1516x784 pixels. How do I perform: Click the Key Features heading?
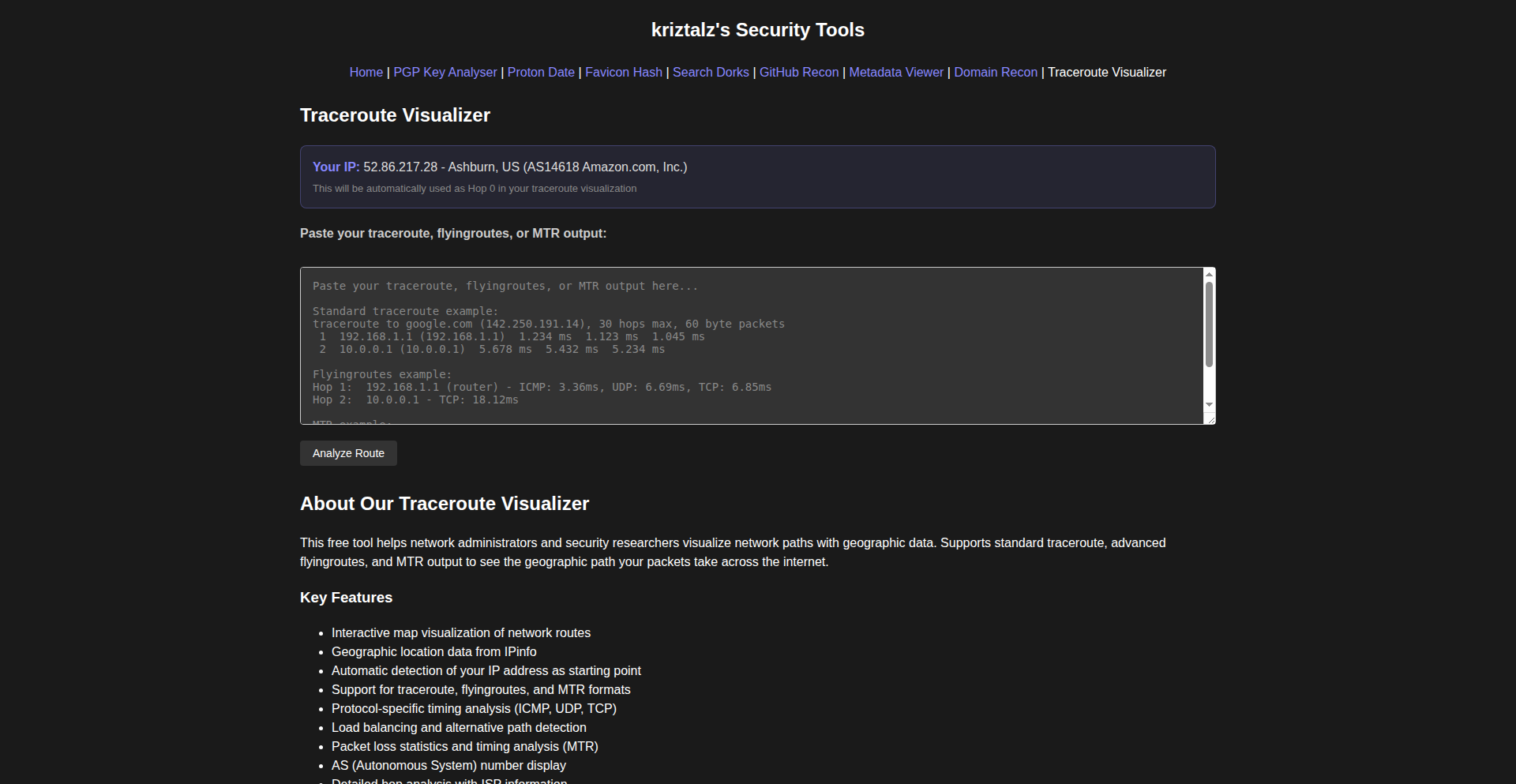(346, 598)
